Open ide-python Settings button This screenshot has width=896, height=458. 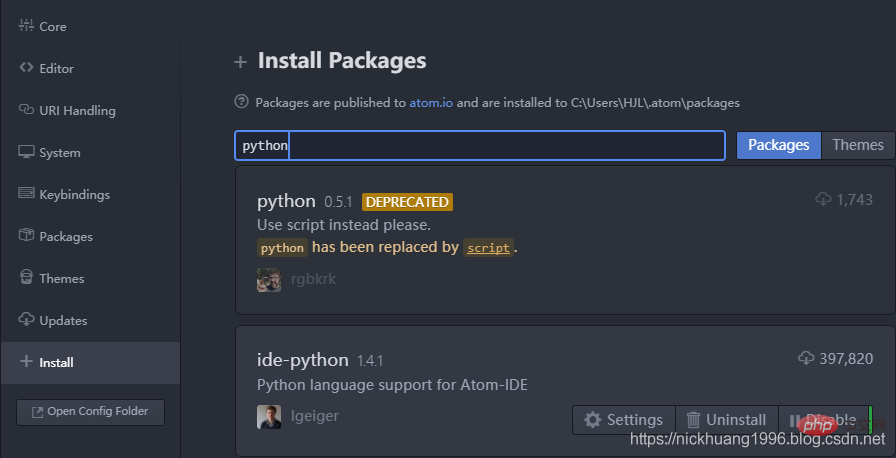click(624, 420)
